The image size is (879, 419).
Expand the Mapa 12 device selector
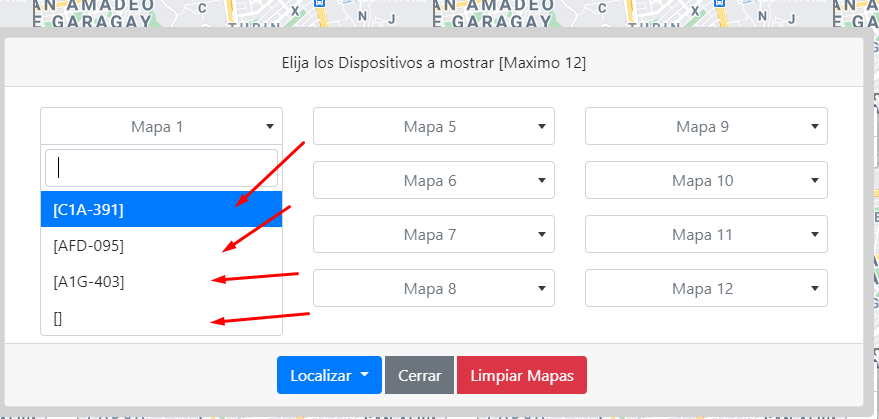pyautogui.click(x=705, y=289)
